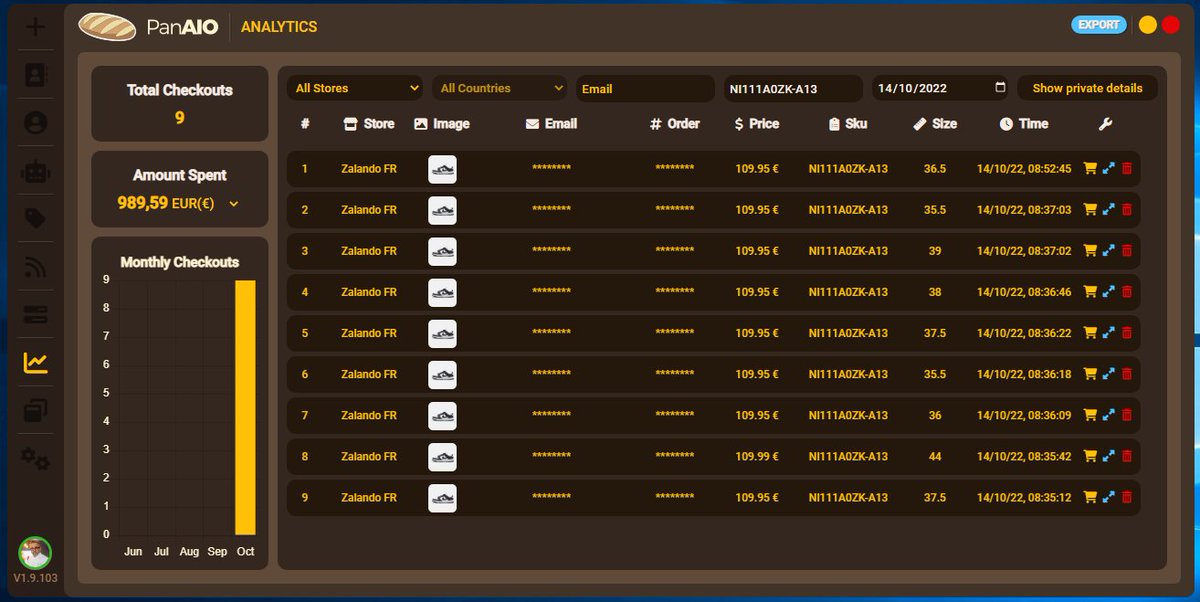Click the Store column header
The height and width of the screenshot is (602, 1200).
coord(369,124)
